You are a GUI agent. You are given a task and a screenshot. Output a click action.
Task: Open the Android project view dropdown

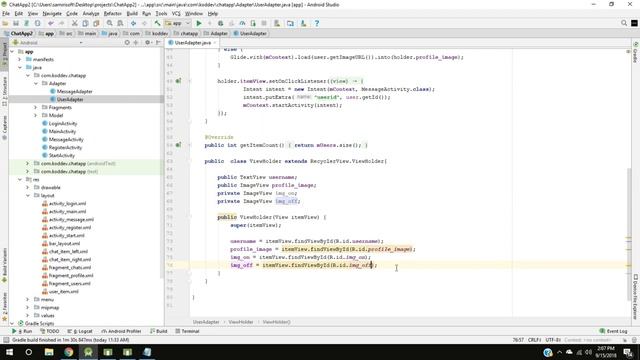point(47,42)
